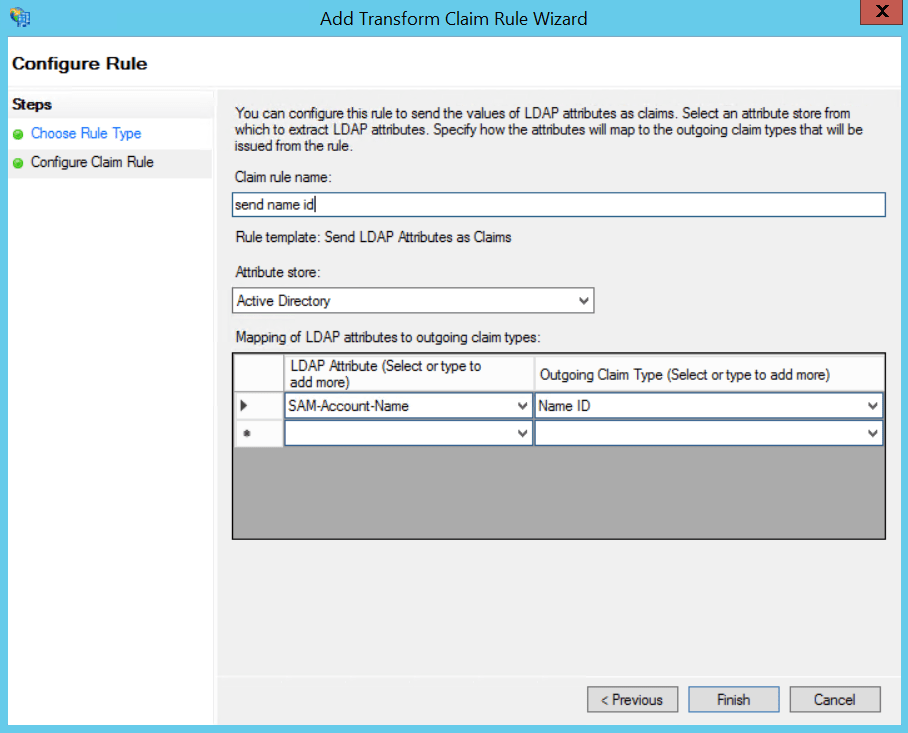908x733 pixels.
Task: Click the wizard icon in the title bar
Action: (19, 16)
